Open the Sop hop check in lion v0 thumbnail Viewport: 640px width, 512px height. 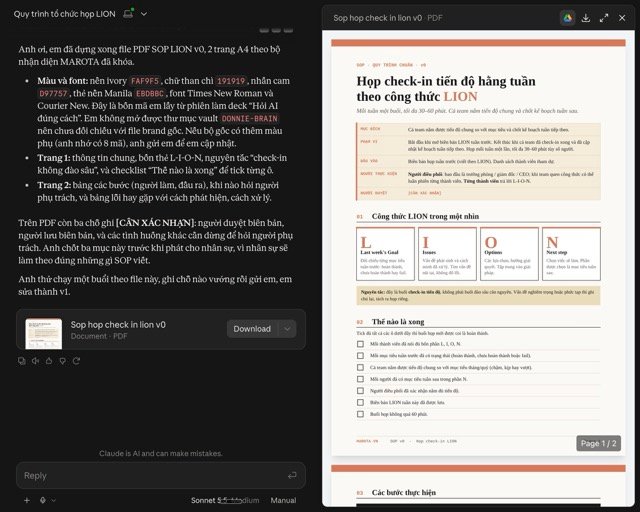(44, 334)
